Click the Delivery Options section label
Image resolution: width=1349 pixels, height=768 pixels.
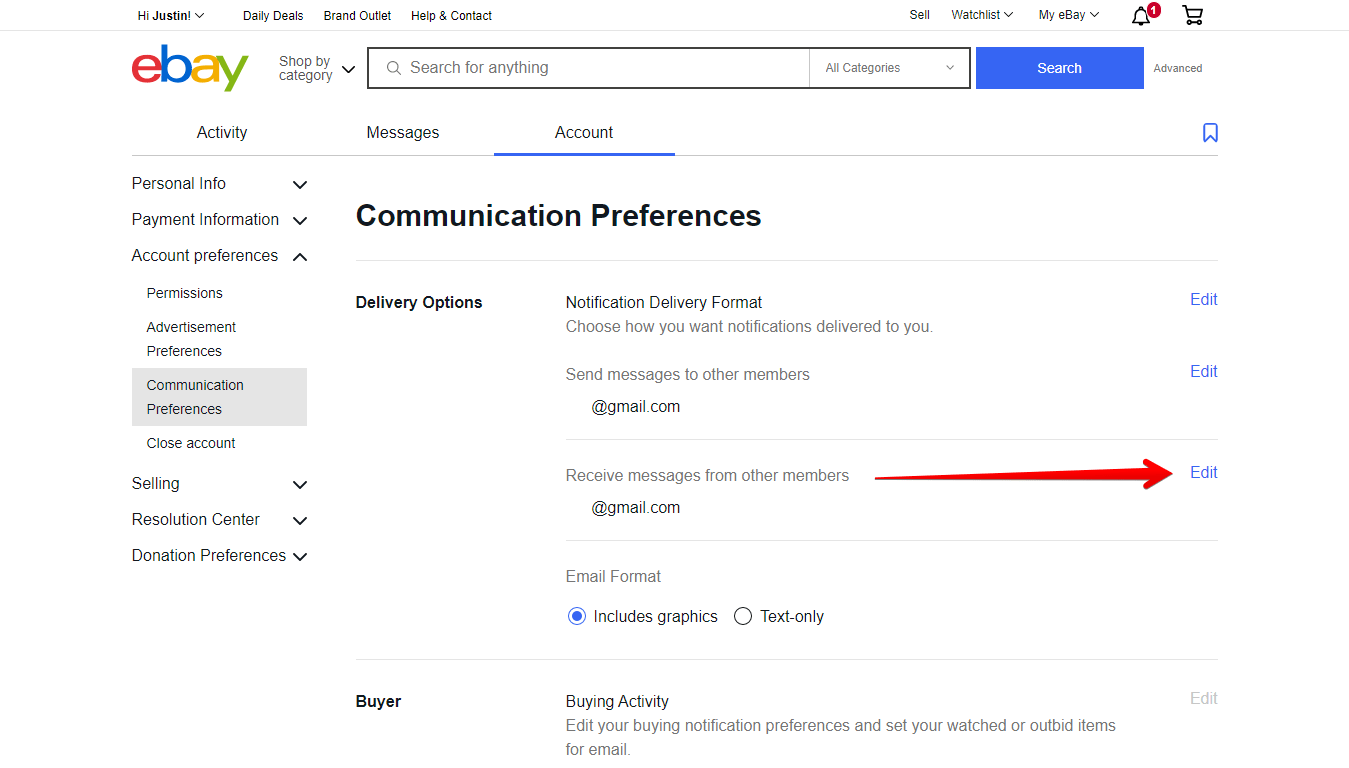(419, 303)
